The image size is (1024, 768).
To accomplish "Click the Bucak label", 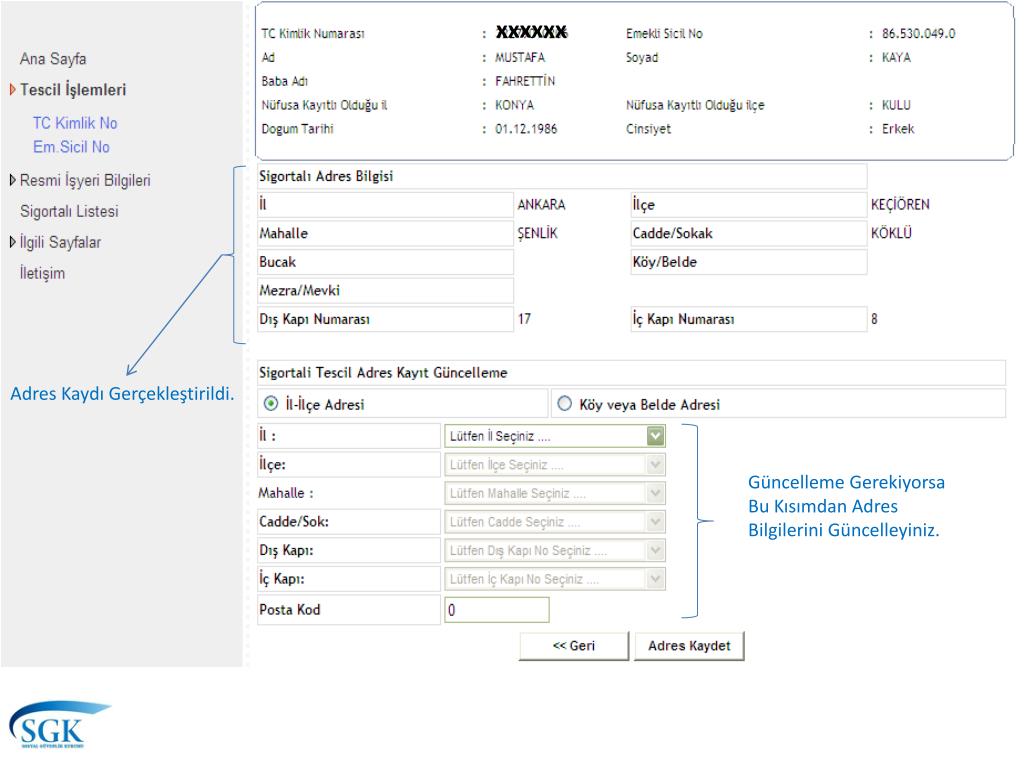I will pyautogui.click(x=278, y=262).
